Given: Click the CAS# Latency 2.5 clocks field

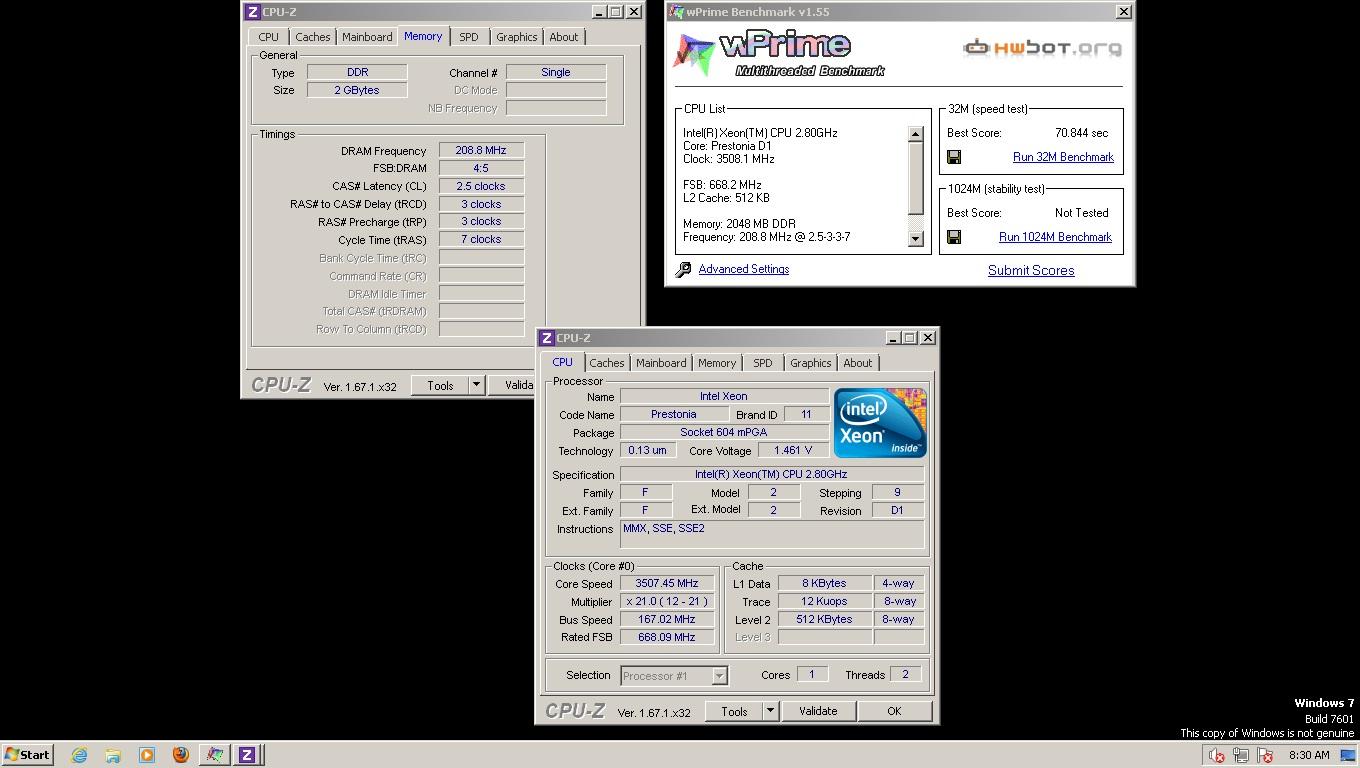Looking at the screenshot, I should coord(481,186).
